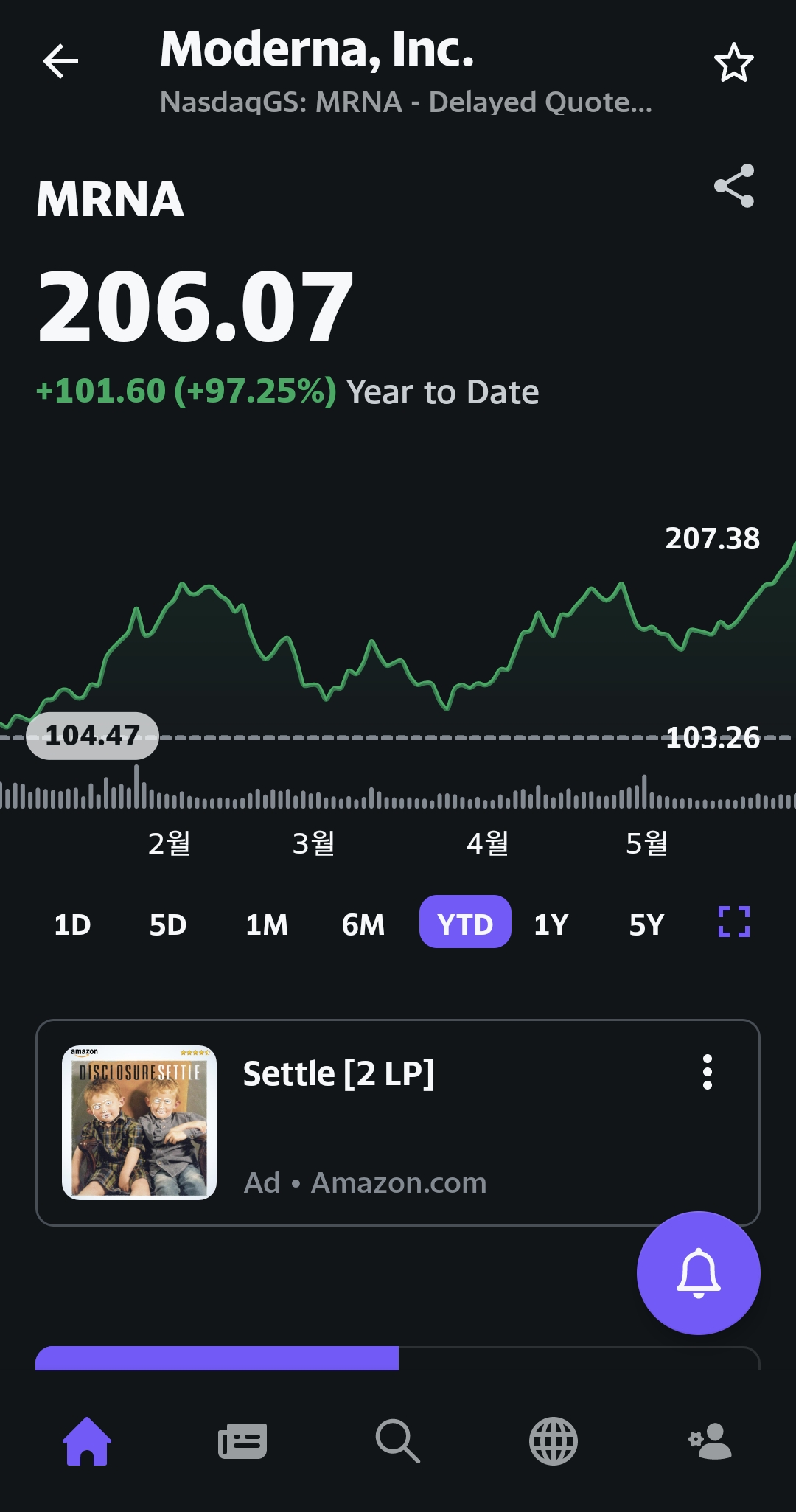Tap the 103.26 chart low label

coord(712,737)
